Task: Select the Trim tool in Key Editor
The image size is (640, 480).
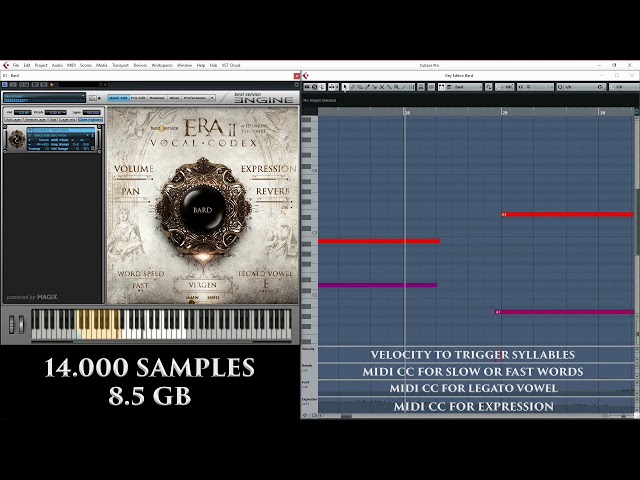Action: point(367,87)
